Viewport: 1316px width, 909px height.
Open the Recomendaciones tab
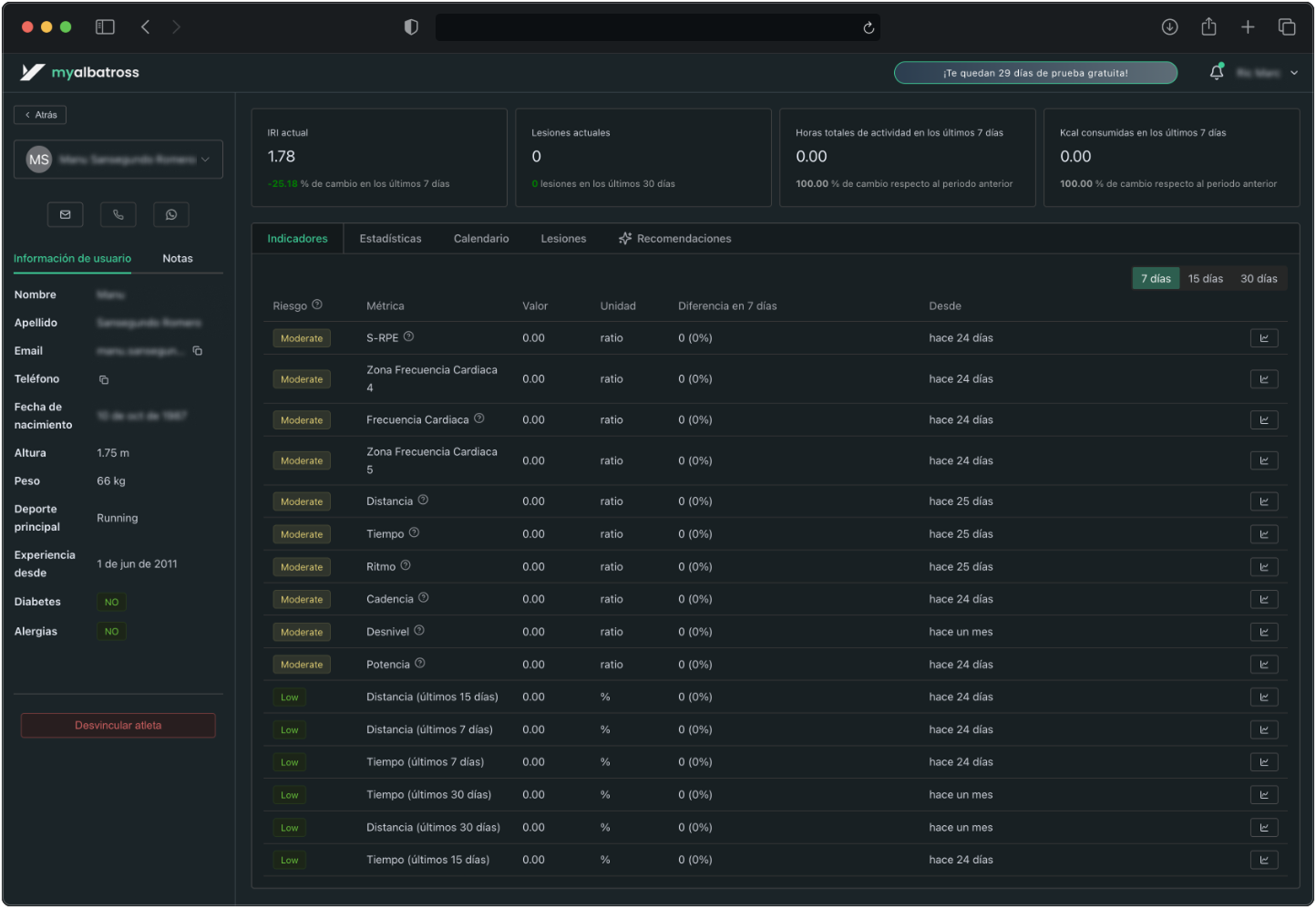tap(674, 239)
